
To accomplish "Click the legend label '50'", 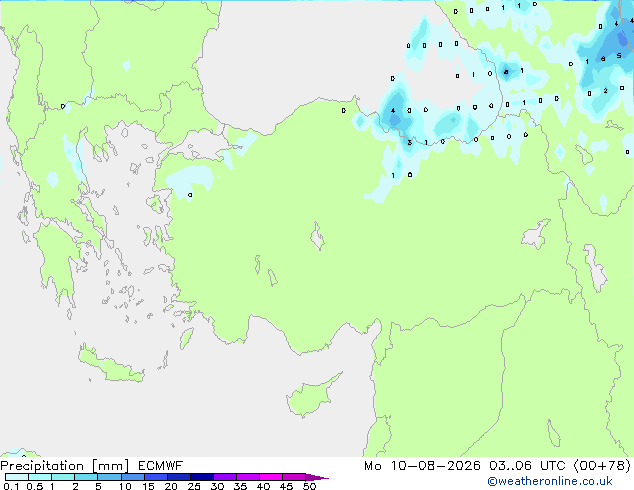I will point(310,486).
